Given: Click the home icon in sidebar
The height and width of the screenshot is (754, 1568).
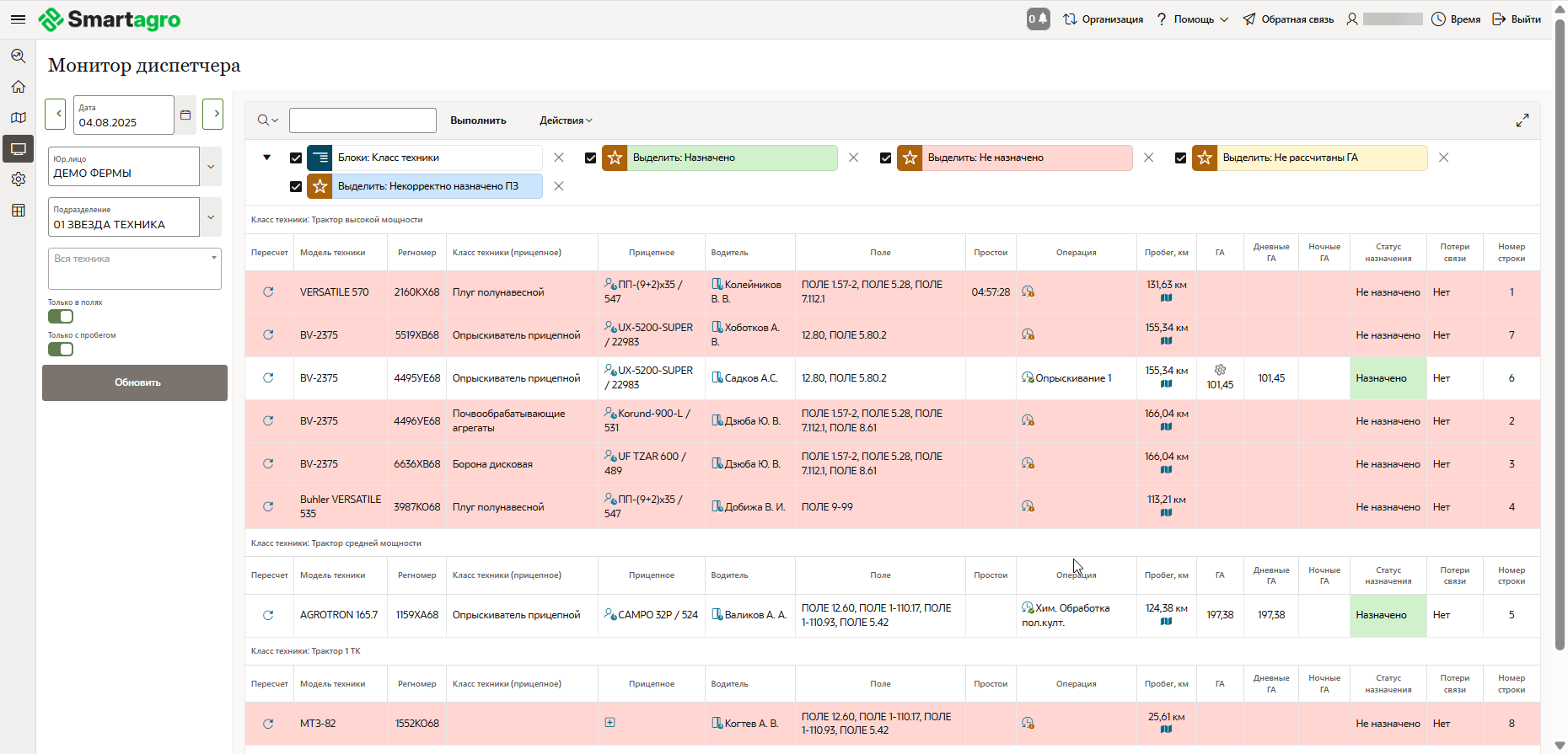Looking at the screenshot, I should [18, 87].
